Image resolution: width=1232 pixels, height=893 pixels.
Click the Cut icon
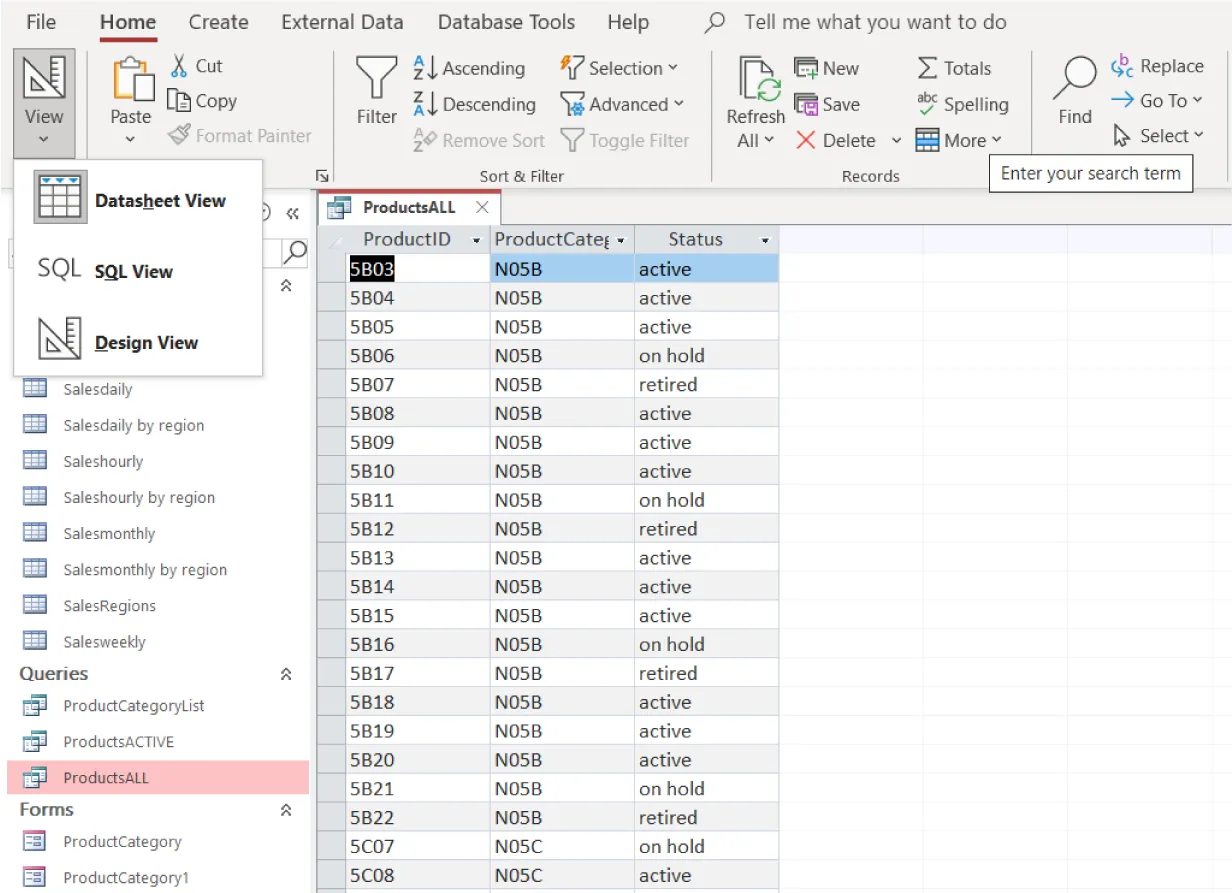(x=181, y=66)
